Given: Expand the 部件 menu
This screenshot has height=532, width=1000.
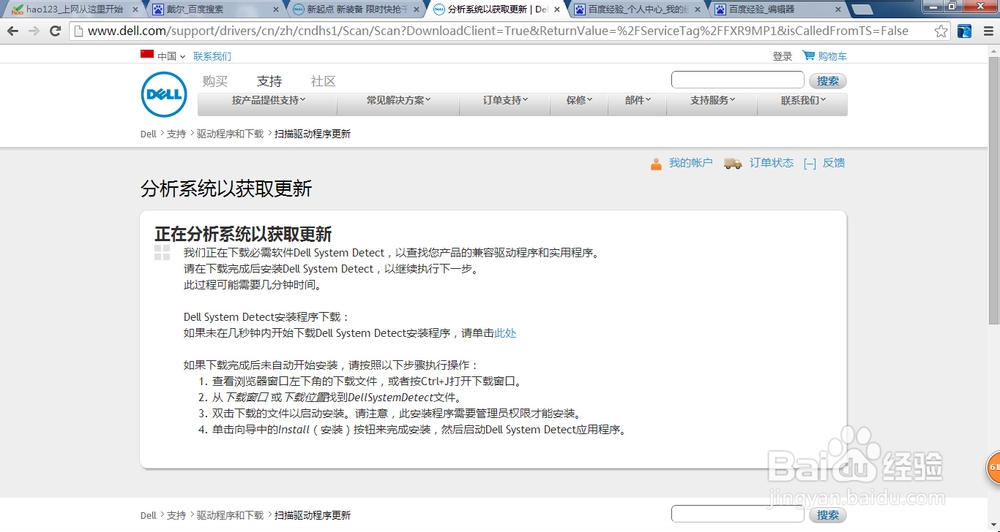Looking at the screenshot, I should 637,100.
